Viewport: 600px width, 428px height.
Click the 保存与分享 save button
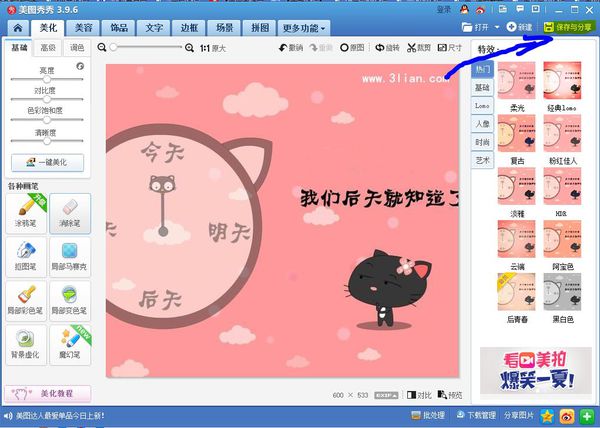(569, 27)
